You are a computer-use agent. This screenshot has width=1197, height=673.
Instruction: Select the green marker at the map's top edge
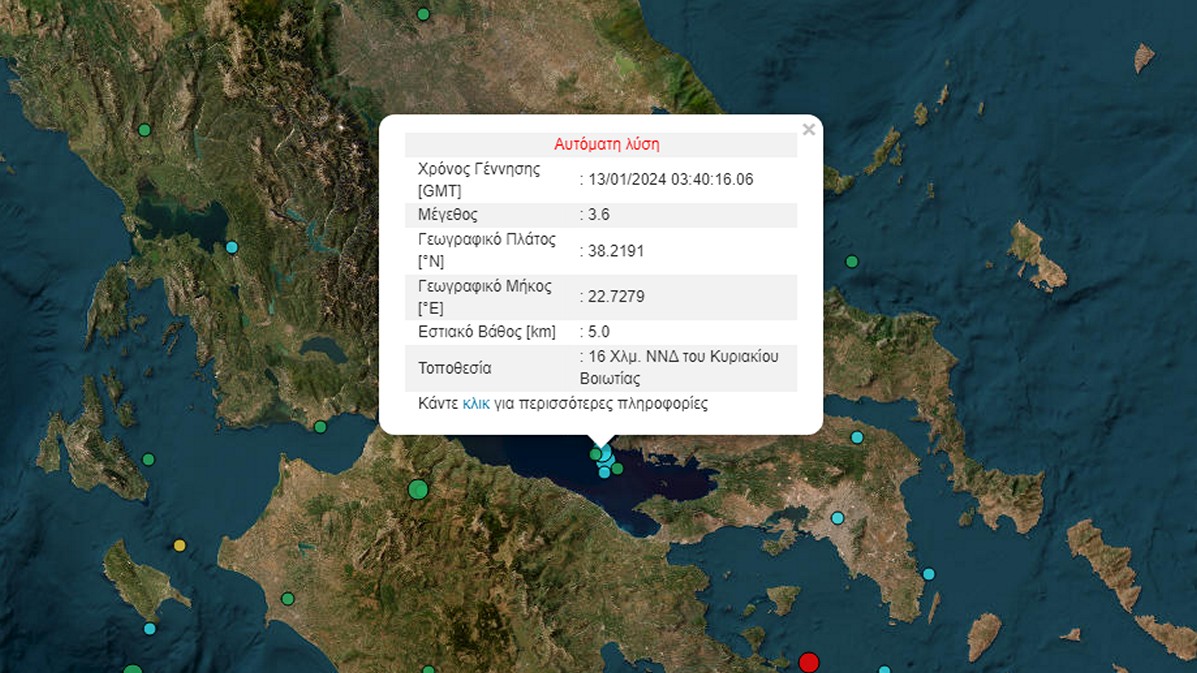click(423, 14)
